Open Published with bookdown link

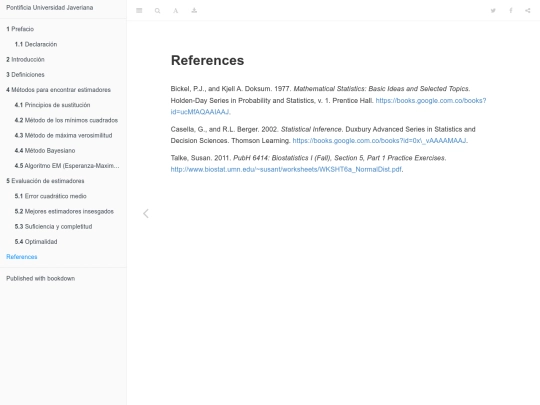coord(41,278)
